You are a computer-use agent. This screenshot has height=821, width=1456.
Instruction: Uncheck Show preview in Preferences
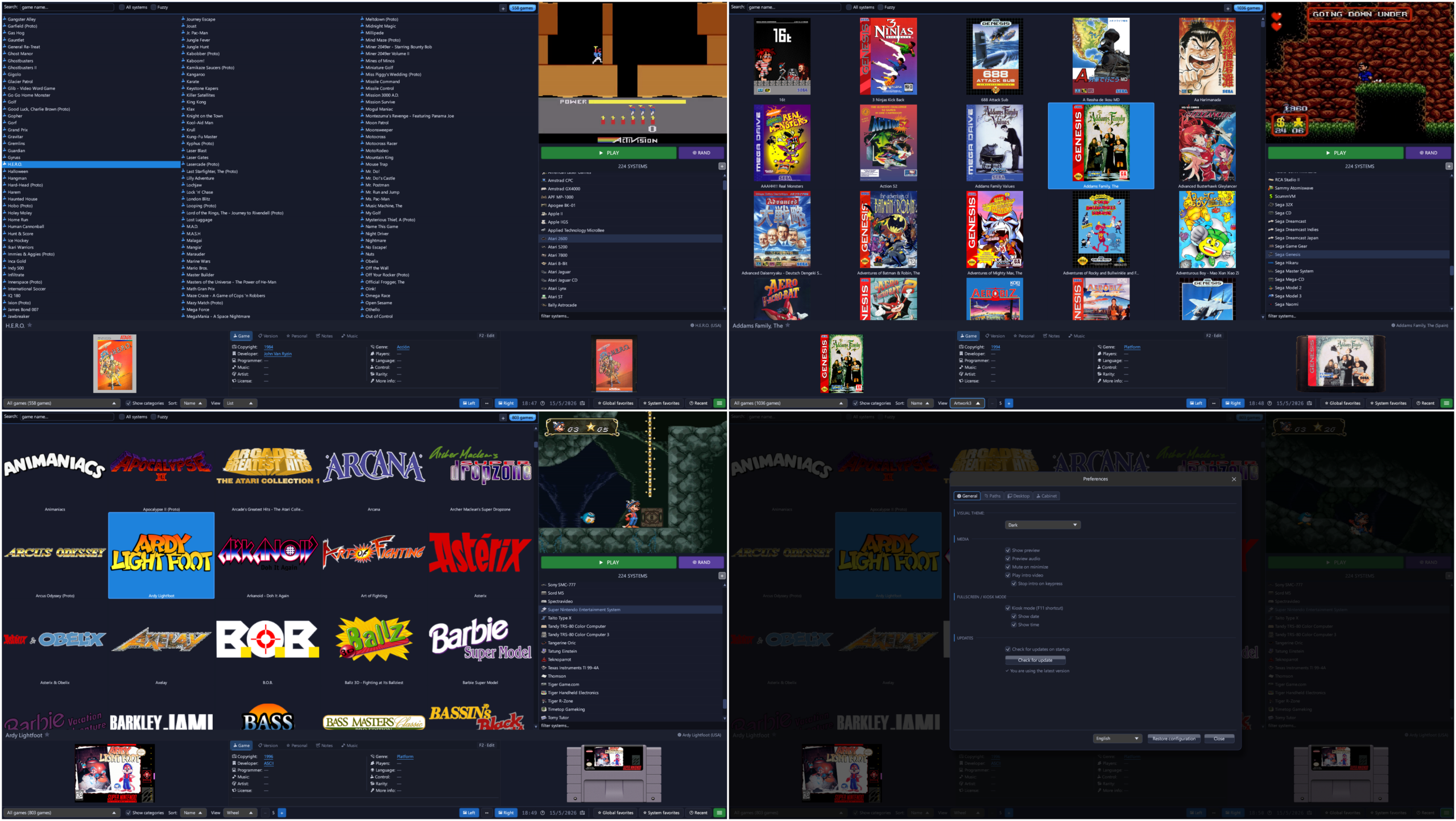[x=1008, y=550]
